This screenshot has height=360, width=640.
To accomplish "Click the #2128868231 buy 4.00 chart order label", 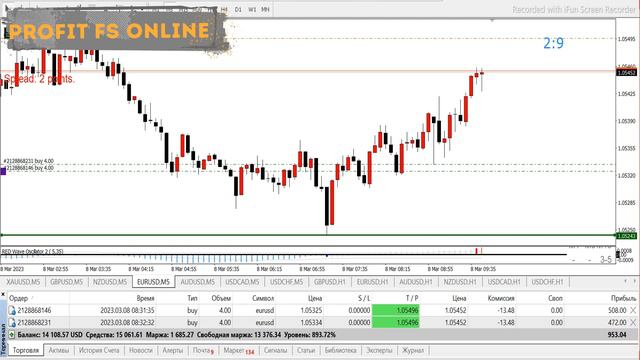I will 29,161.
